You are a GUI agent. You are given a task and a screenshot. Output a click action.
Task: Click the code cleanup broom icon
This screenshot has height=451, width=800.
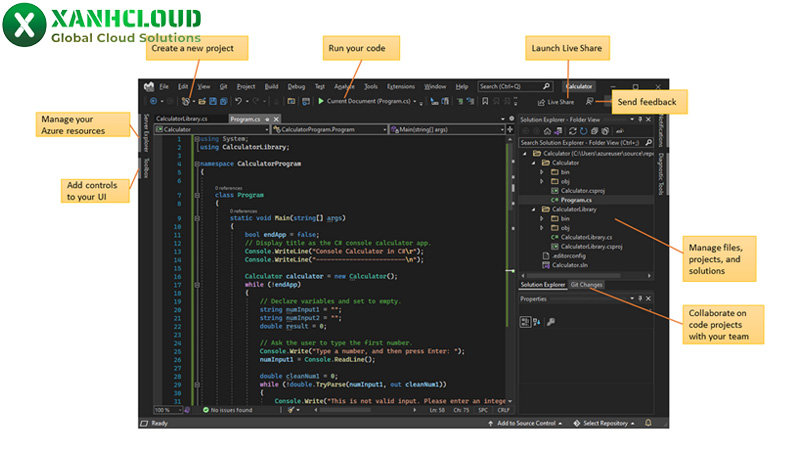(x=291, y=410)
